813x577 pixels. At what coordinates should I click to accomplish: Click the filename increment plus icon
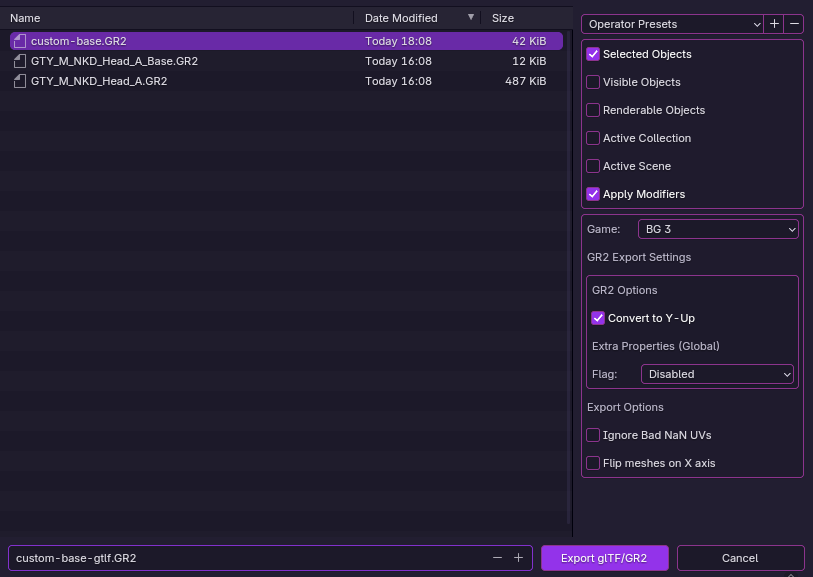point(518,558)
